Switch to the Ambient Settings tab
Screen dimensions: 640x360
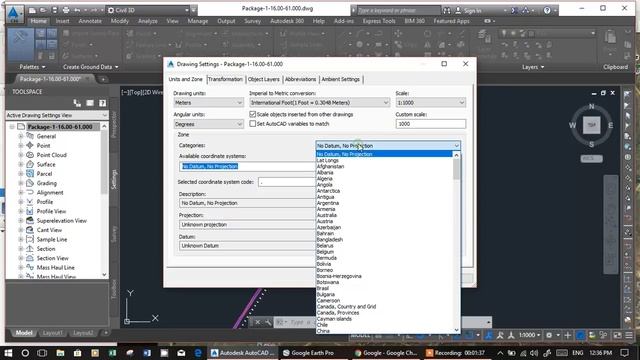tap(341, 79)
